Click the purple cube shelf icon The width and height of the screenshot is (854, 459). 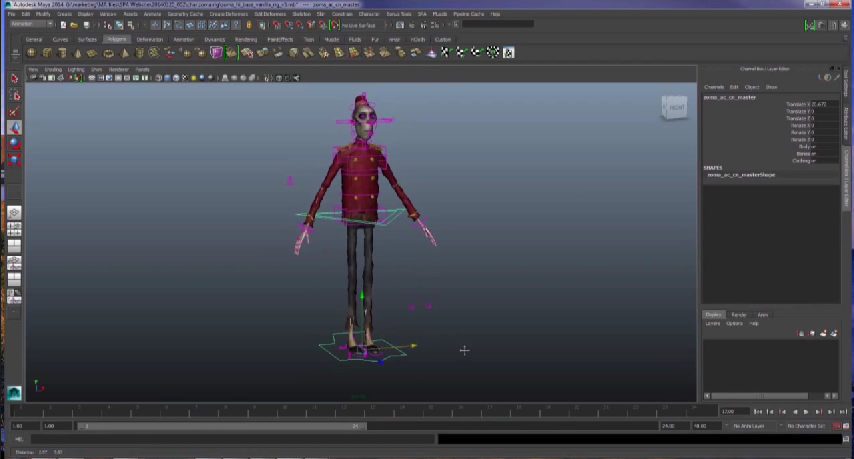pyautogui.click(x=216, y=53)
